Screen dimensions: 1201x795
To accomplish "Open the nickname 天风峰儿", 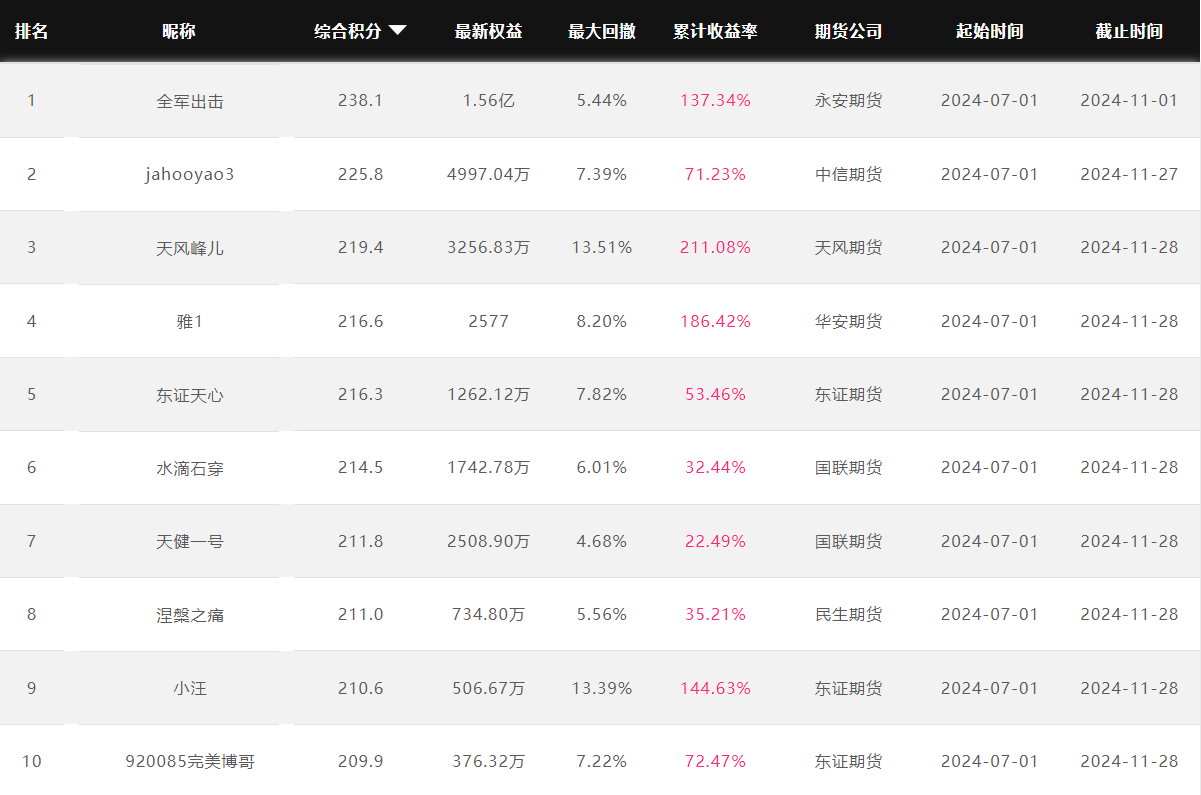I will (x=190, y=248).
